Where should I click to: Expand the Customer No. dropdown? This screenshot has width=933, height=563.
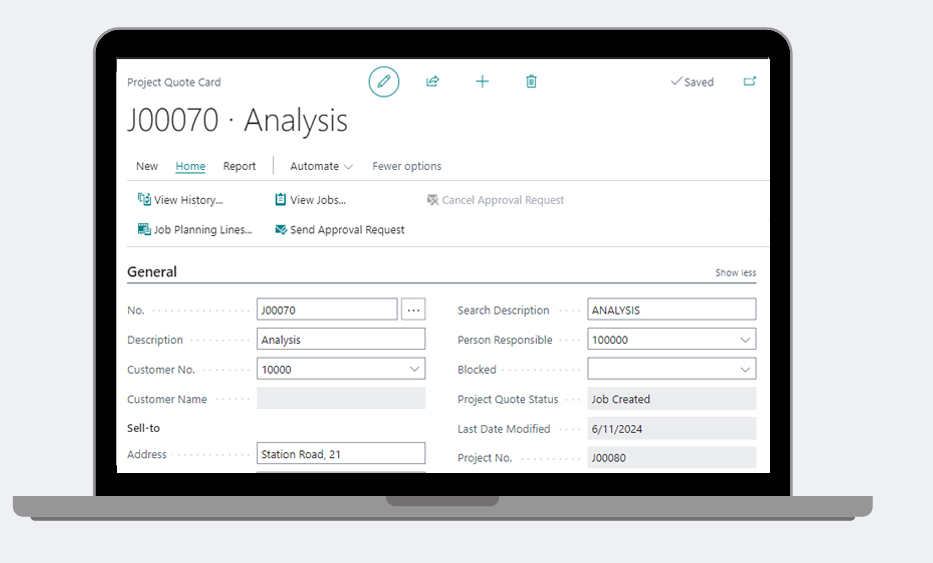click(415, 370)
